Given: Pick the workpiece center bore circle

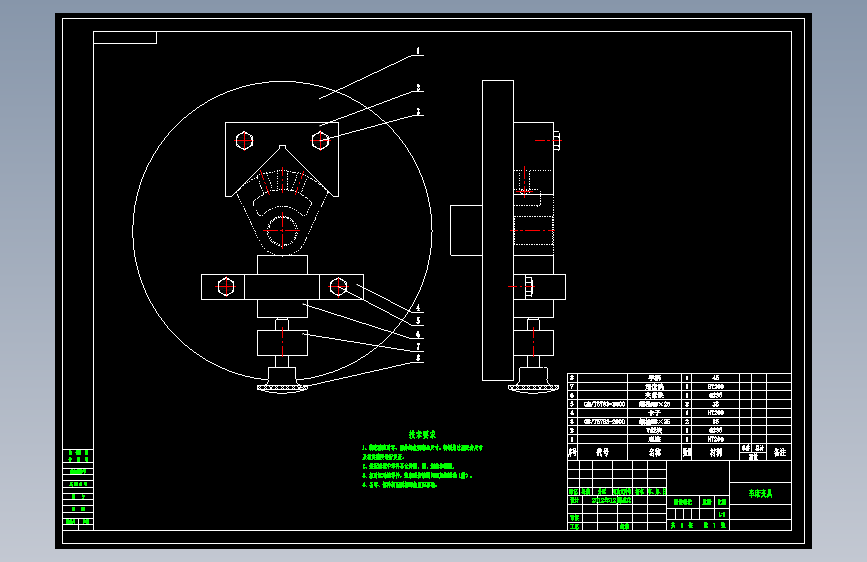Looking at the screenshot, I should (283, 231).
